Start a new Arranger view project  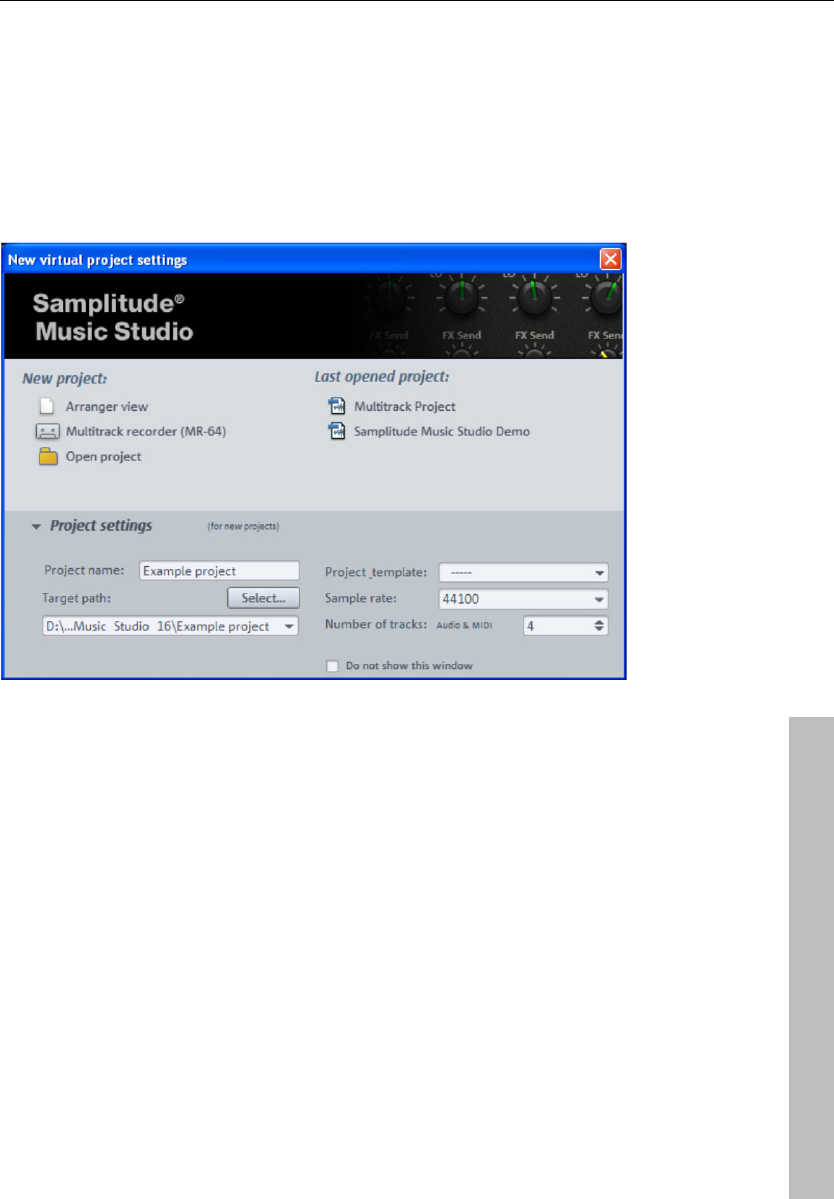[x=106, y=407]
